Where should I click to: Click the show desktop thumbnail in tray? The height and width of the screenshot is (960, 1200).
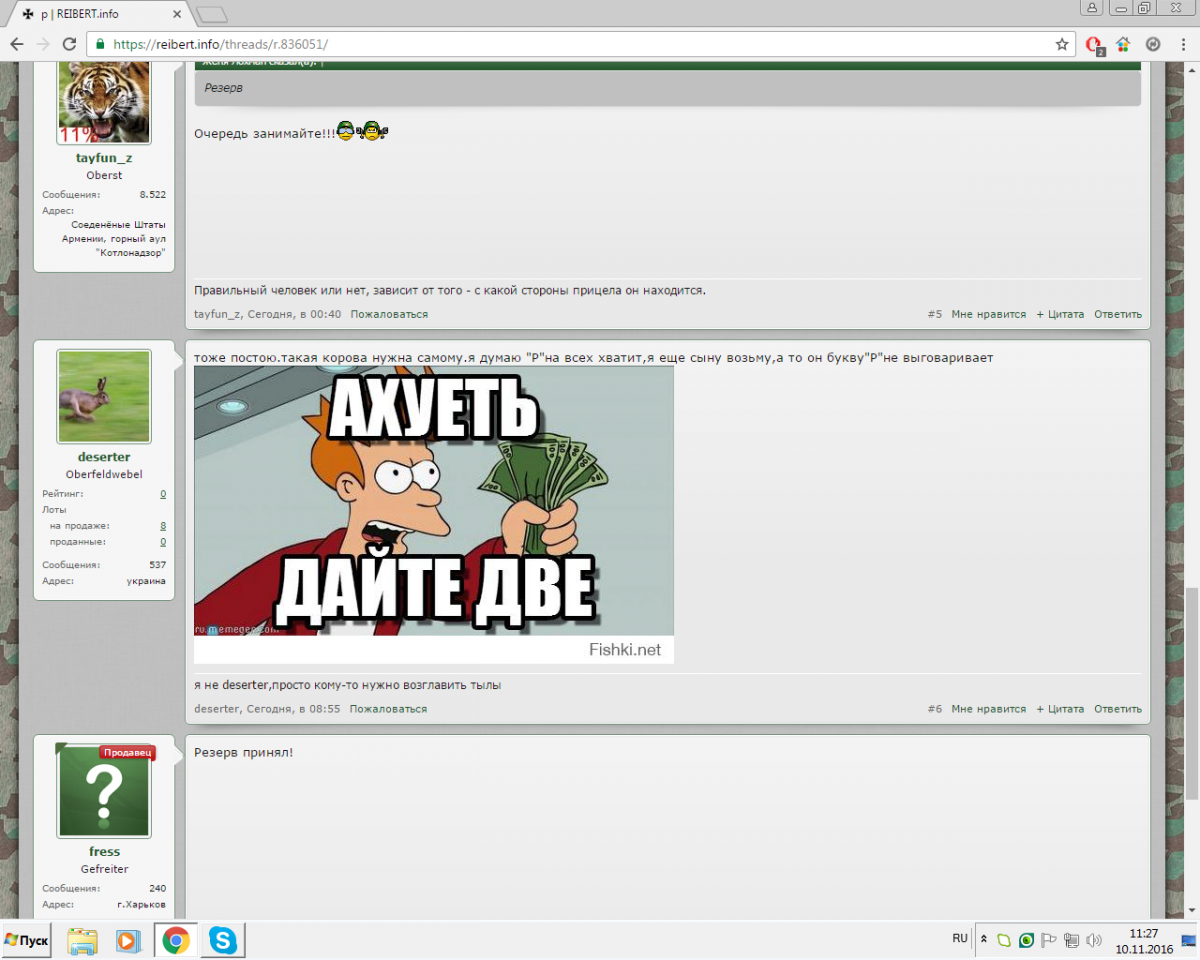click(1190, 941)
